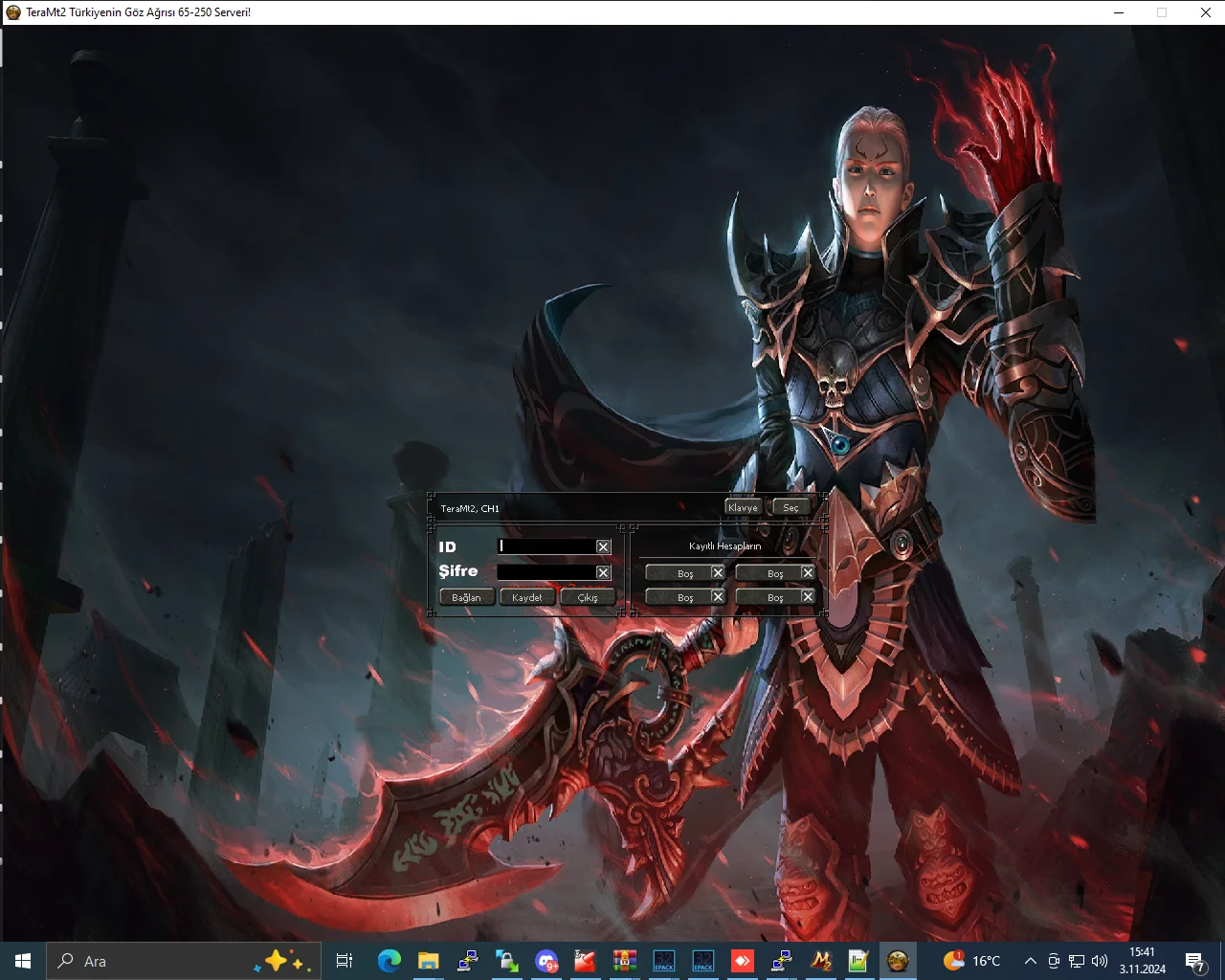This screenshot has width=1225, height=980.
Task: Open WinRAR from the taskbar
Action: 624,961
